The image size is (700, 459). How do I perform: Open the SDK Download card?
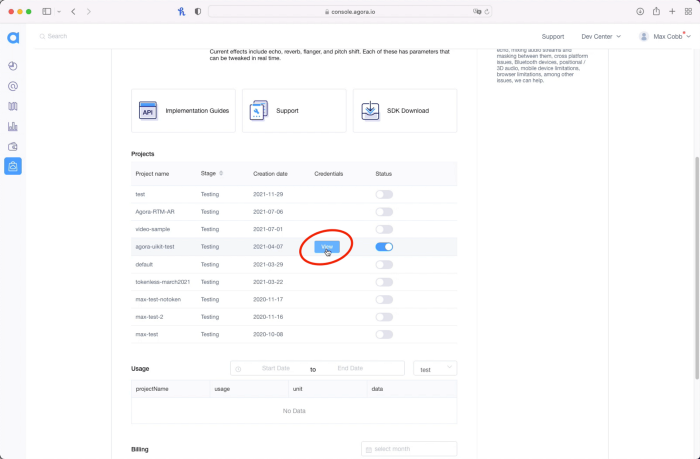pyautogui.click(x=405, y=111)
